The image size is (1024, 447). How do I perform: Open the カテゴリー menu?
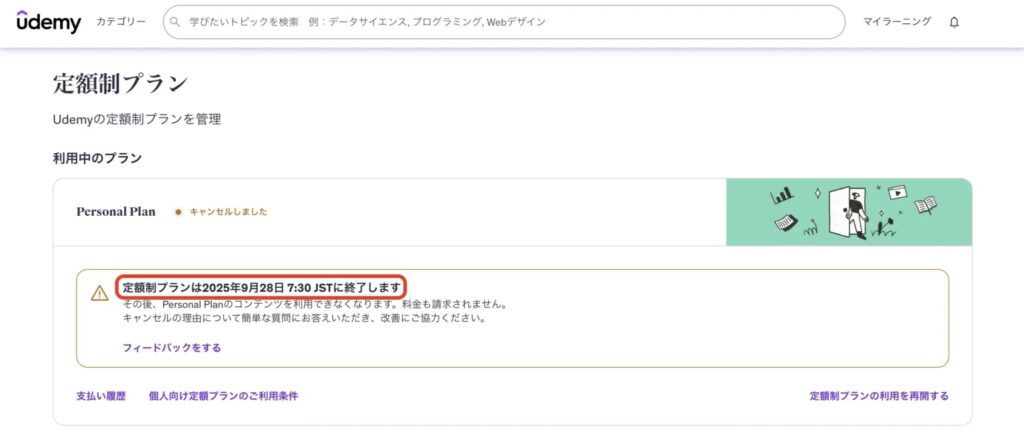[x=121, y=21]
